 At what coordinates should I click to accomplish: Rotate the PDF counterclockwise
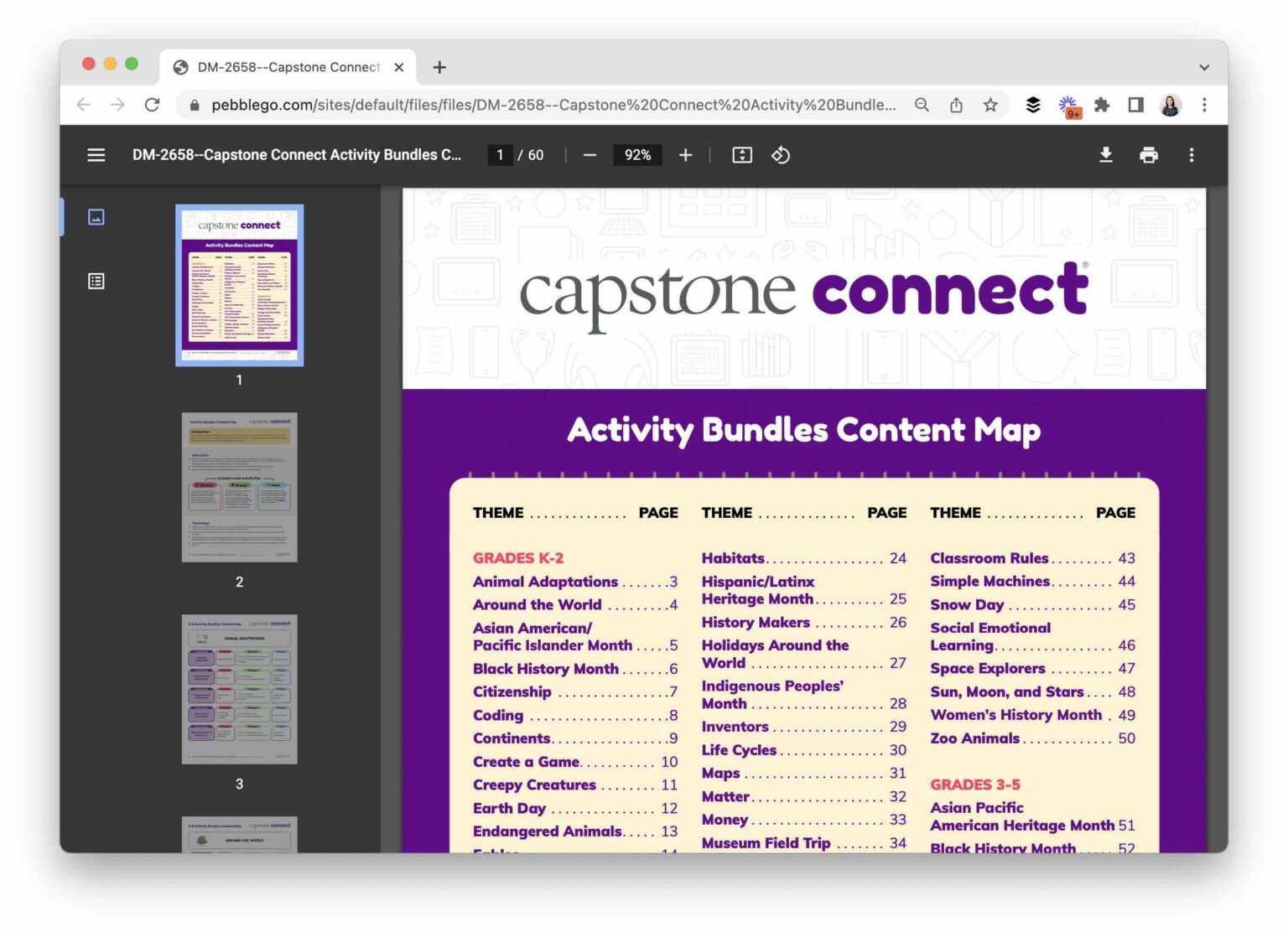[x=780, y=154]
